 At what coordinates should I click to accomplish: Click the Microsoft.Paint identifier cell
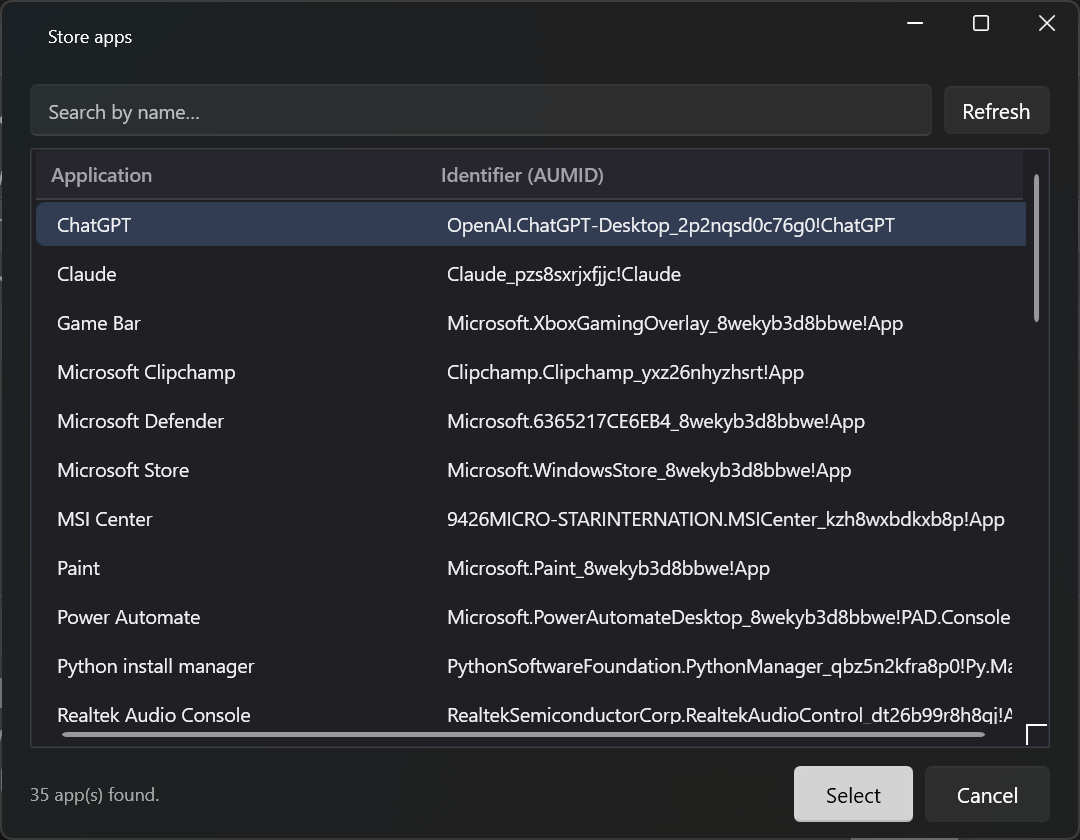608,568
